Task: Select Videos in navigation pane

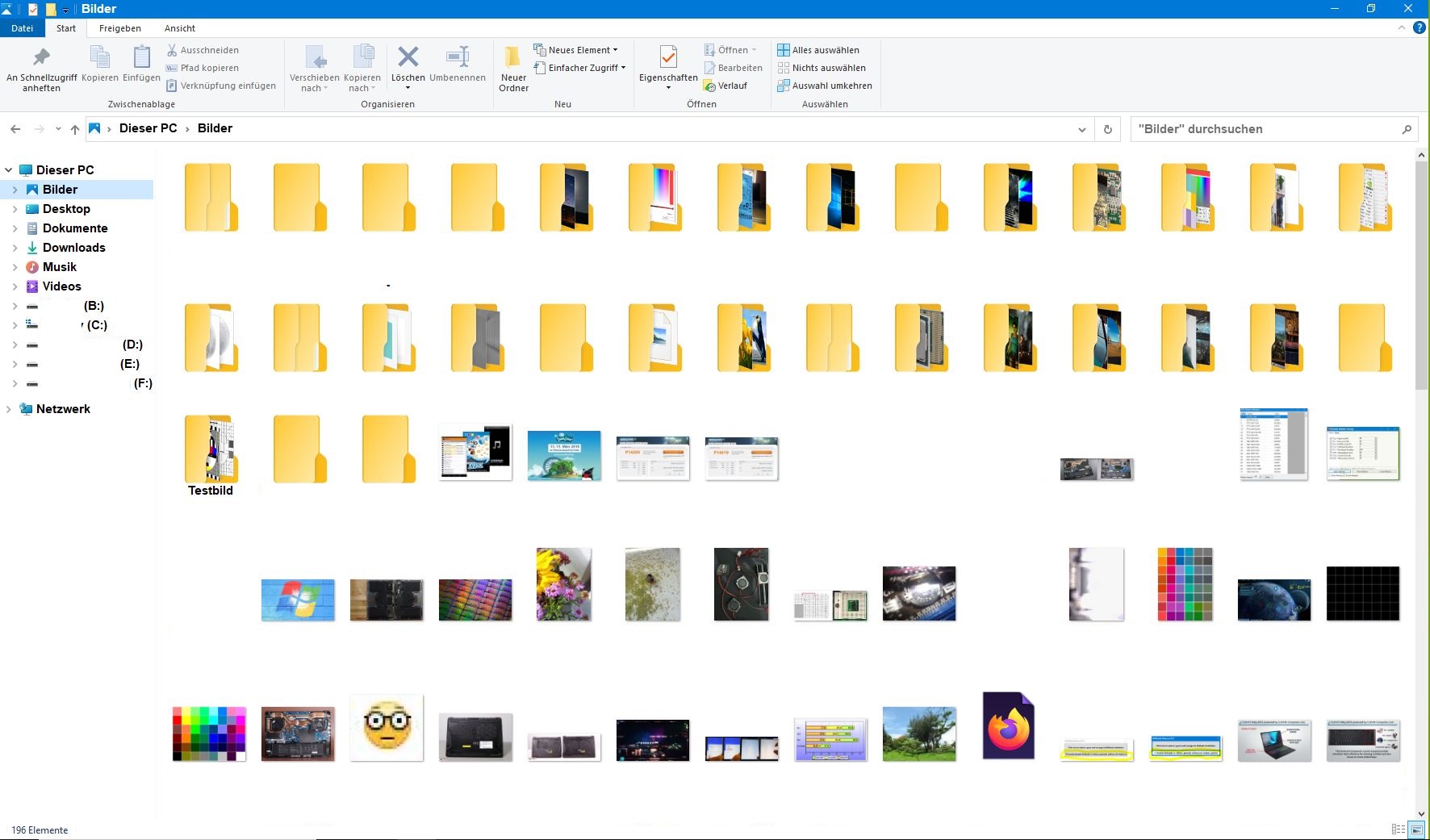Action: tap(61, 286)
